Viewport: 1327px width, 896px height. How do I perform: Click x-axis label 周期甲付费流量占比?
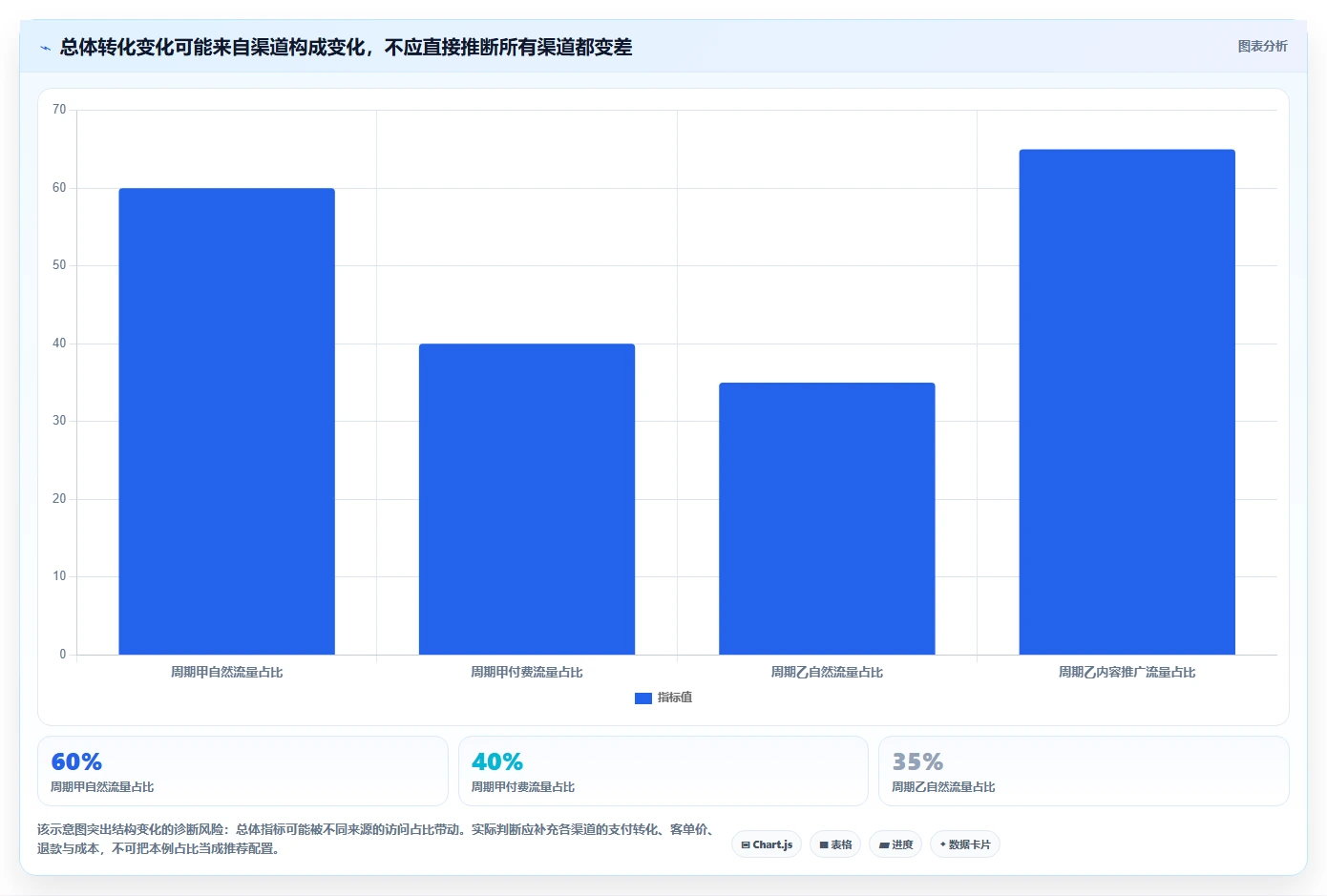tap(527, 672)
